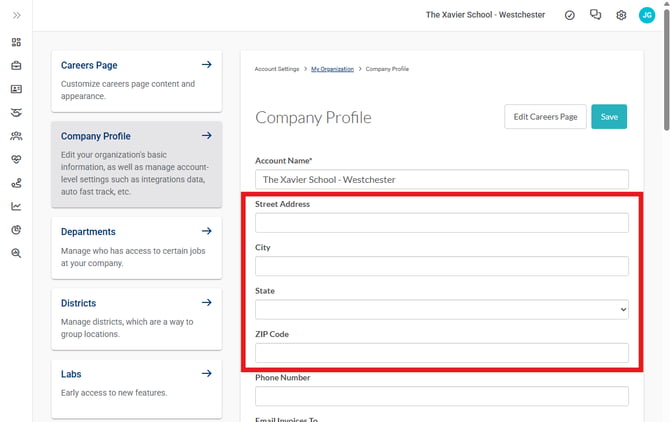
Task: Open the State dropdown
Action: click(442, 310)
